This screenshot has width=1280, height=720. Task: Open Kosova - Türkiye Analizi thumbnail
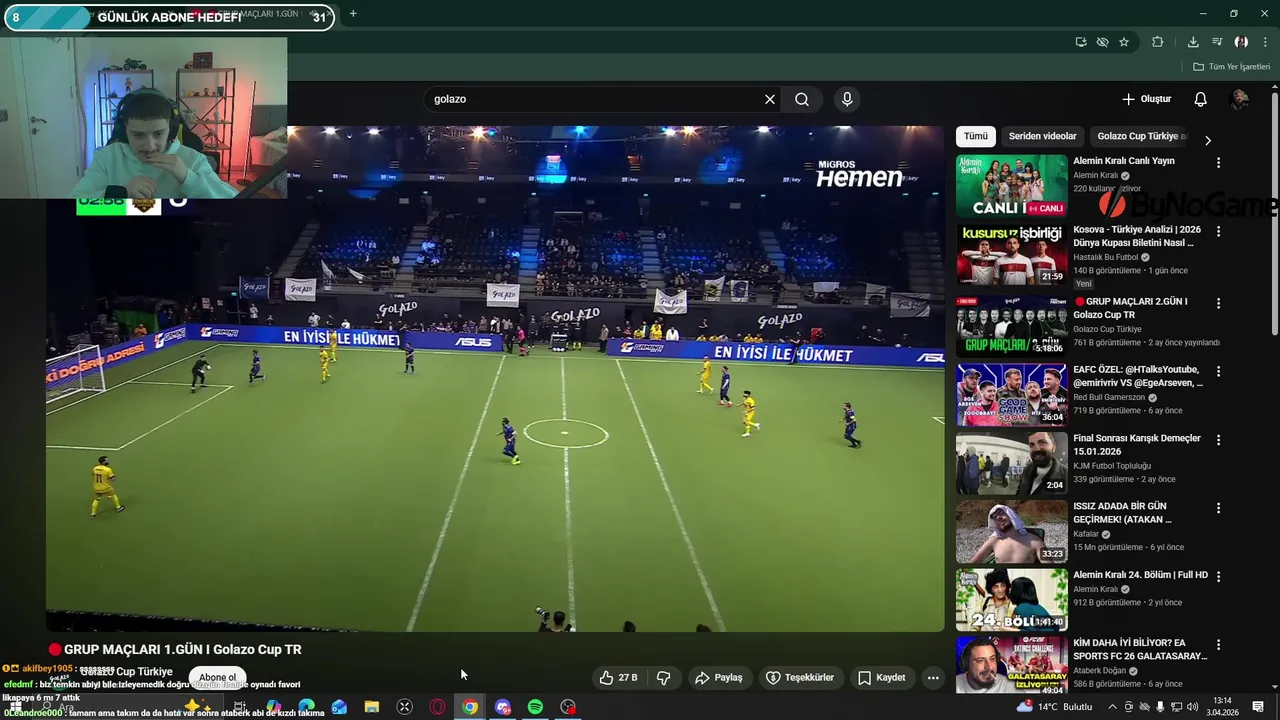click(1011, 255)
